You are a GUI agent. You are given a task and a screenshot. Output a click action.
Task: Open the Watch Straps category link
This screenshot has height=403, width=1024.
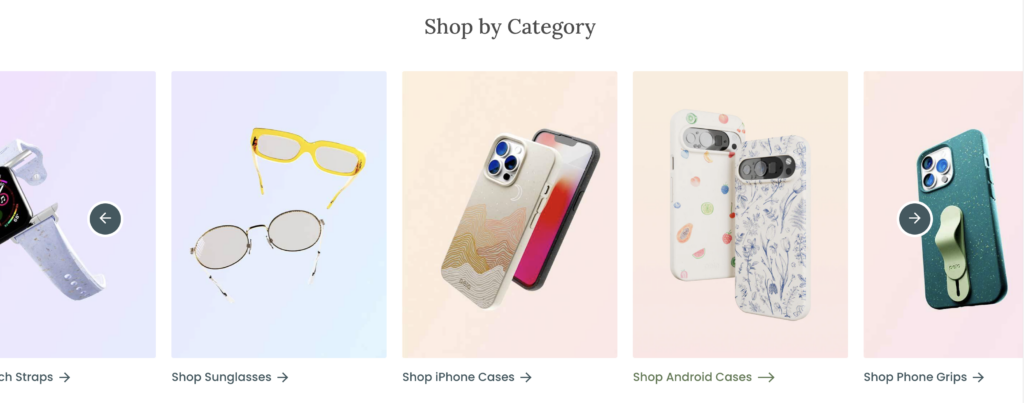click(35, 377)
